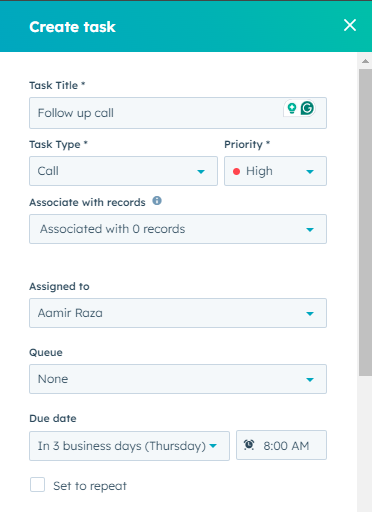Click the green lightbulb suggestion icon
The width and height of the screenshot is (372, 512).
[x=292, y=108]
